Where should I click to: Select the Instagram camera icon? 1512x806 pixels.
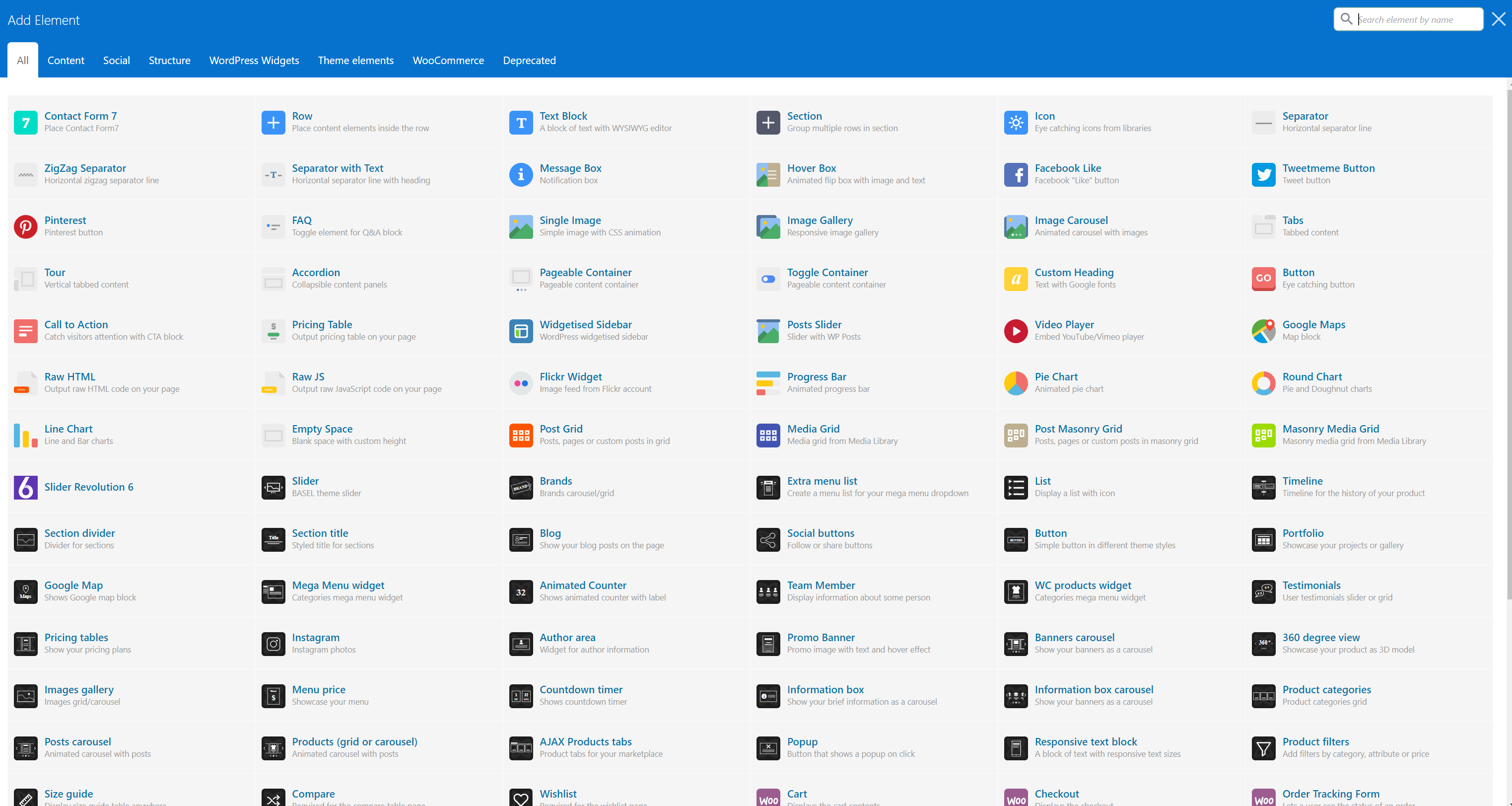tap(273, 644)
